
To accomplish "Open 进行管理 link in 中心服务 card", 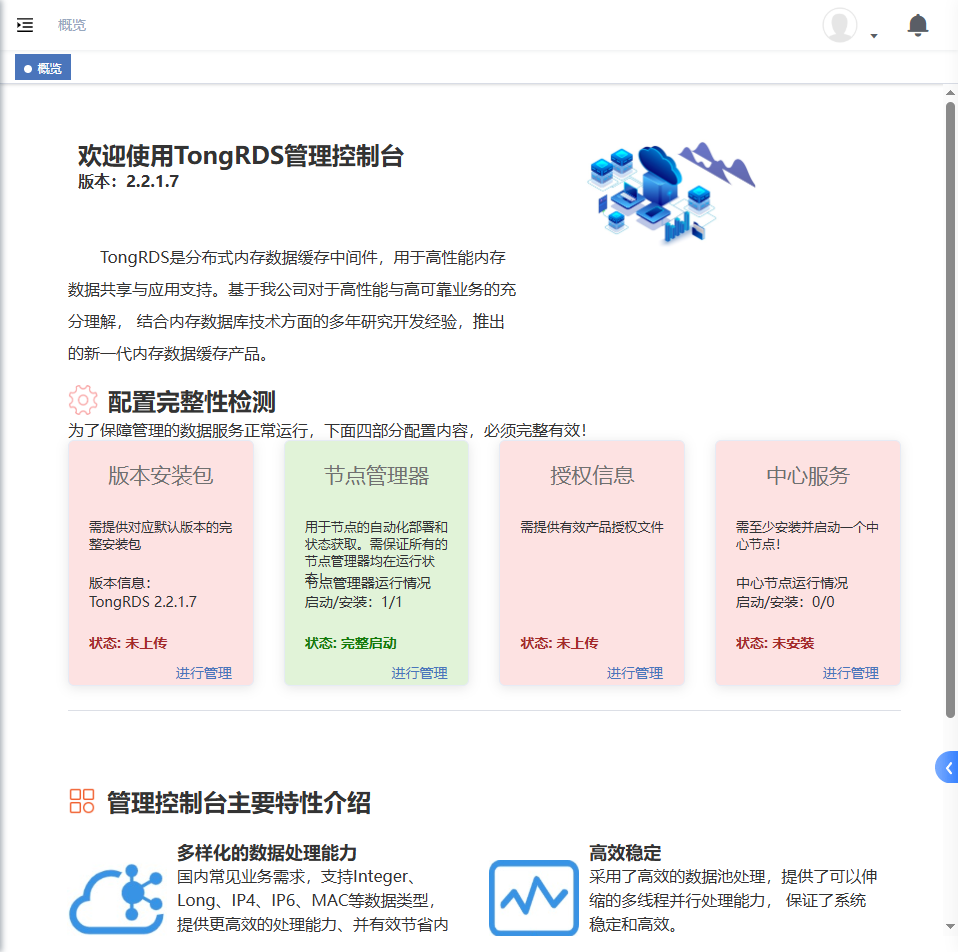I will click(850, 673).
